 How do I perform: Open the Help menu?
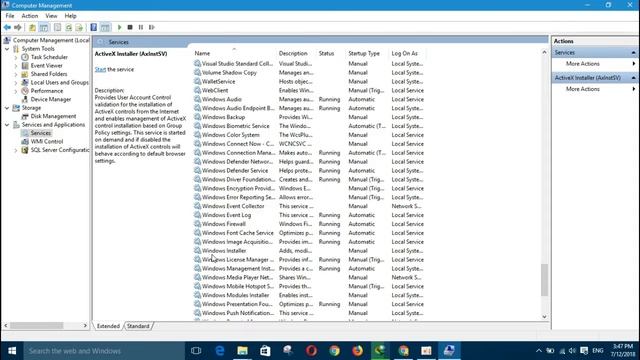click(70, 16)
